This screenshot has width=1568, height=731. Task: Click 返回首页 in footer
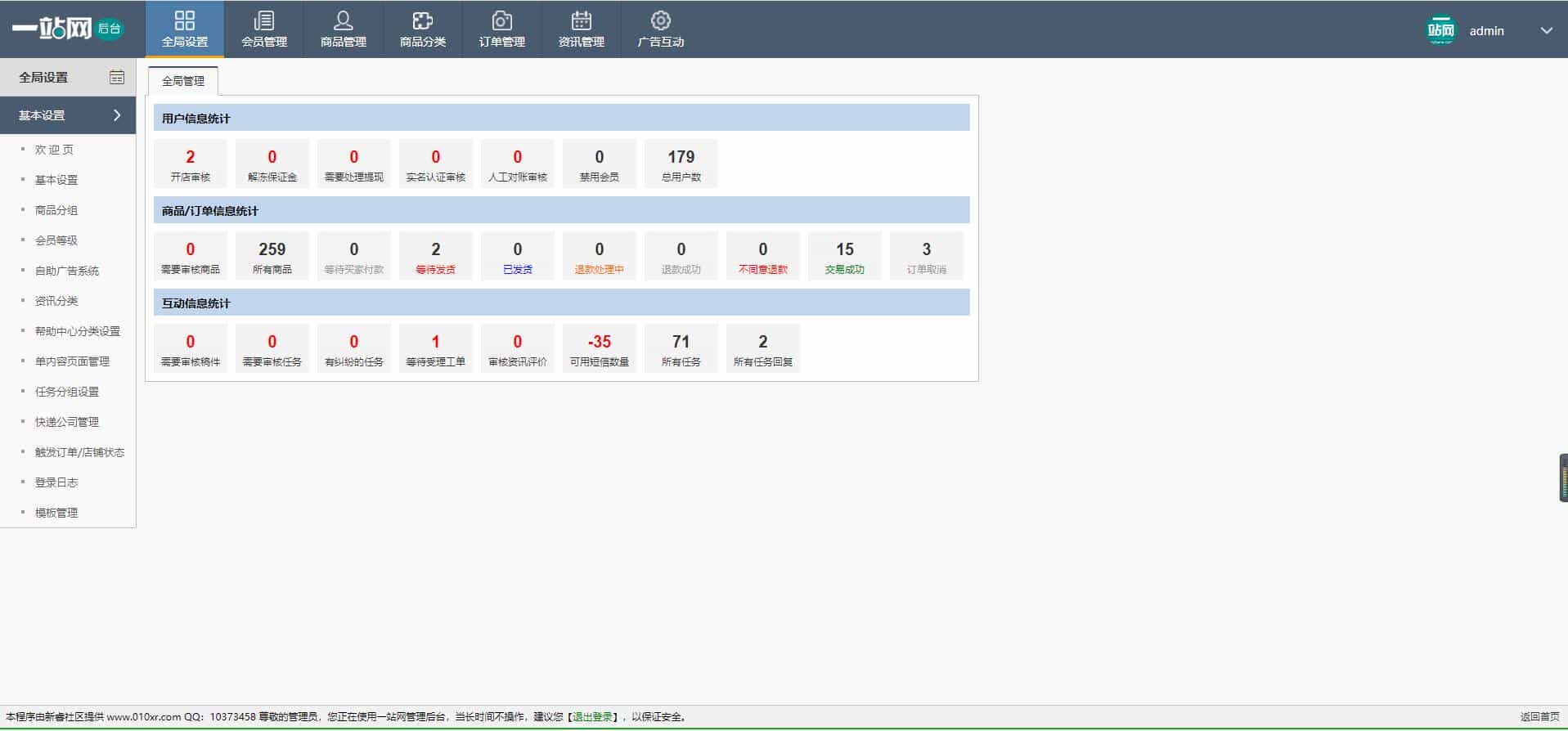coord(1540,717)
